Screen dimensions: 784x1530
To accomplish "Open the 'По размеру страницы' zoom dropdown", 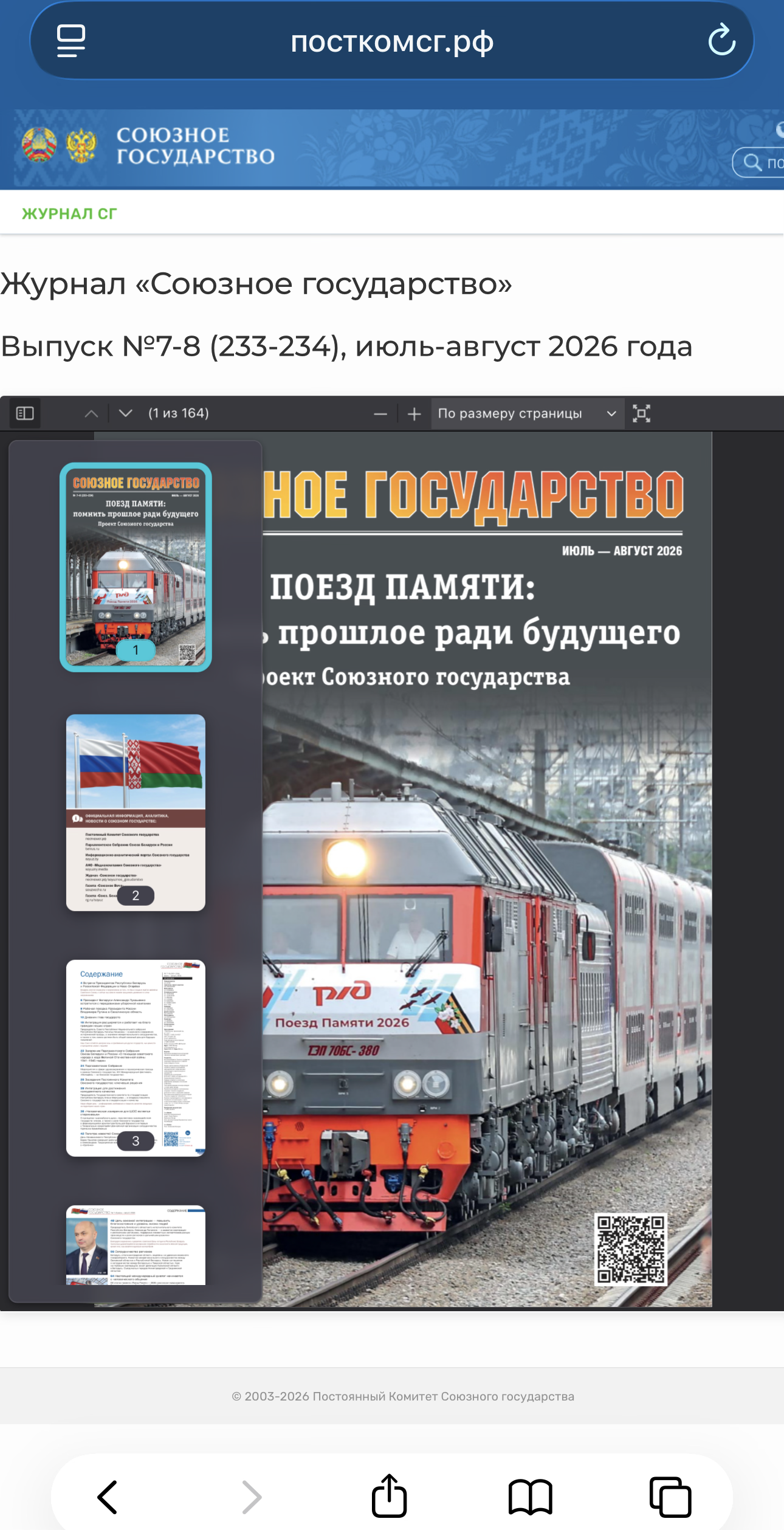I will tap(528, 413).
